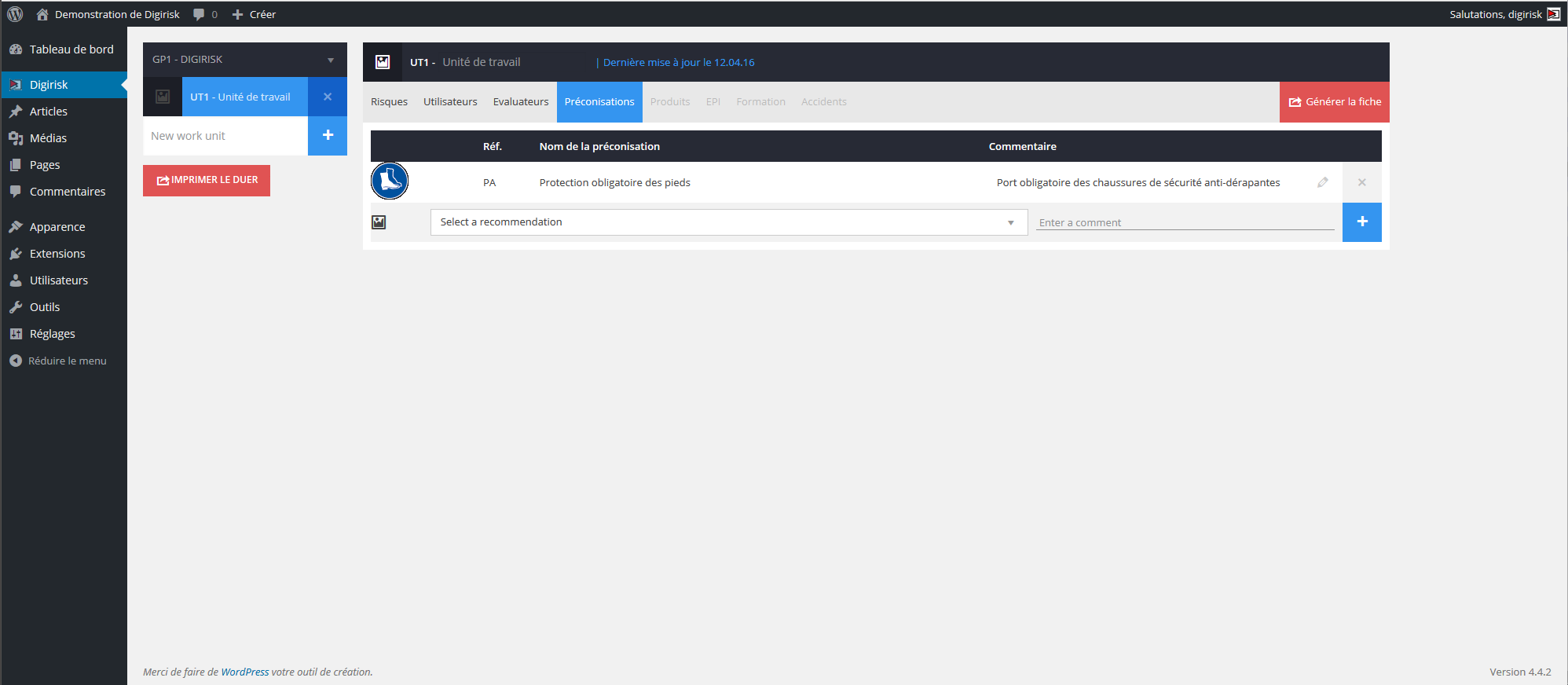Open the Outils sidebar menu
Image resolution: width=1568 pixels, height=685 pixels.
pos(64,307)
